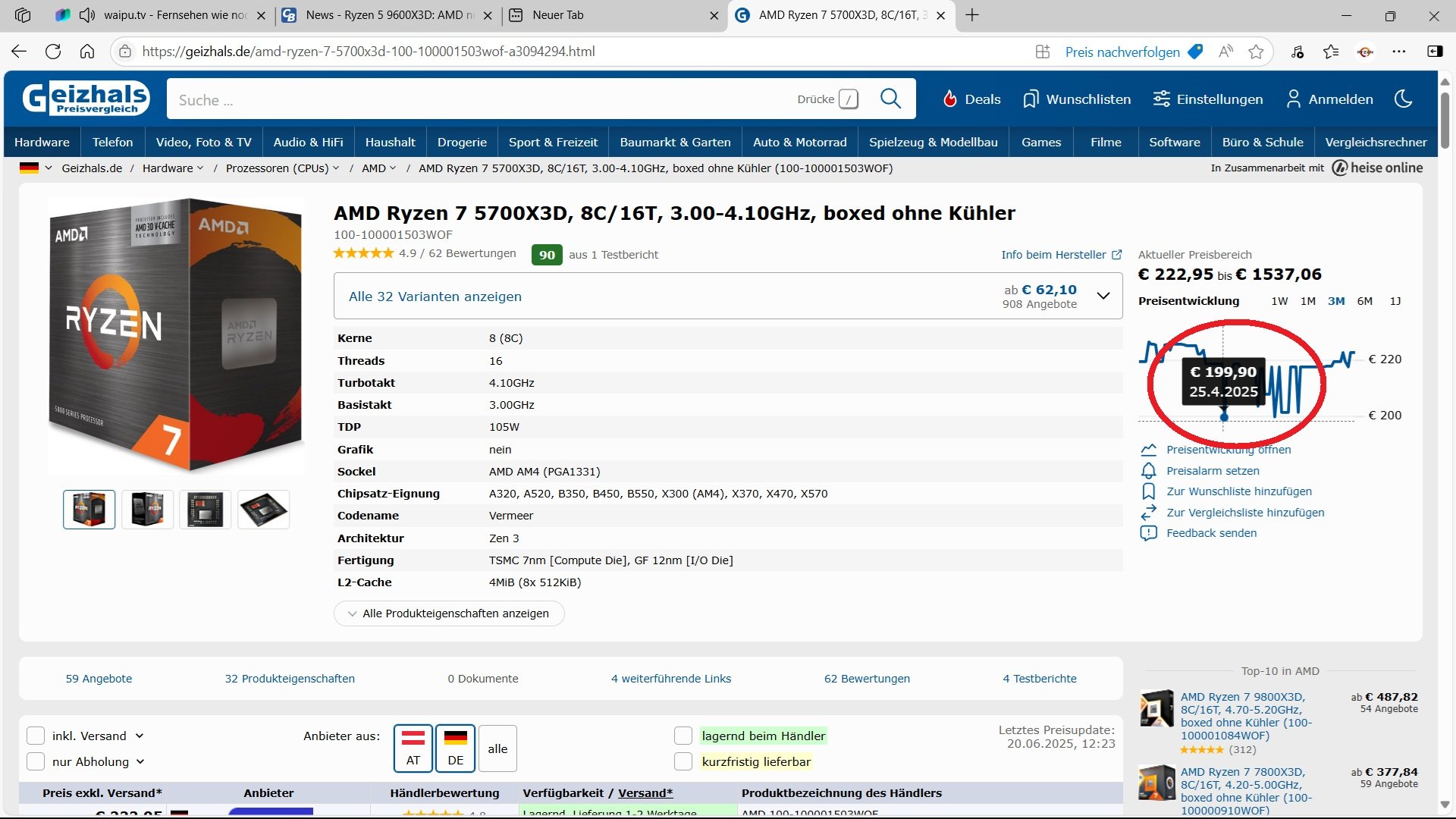Switch to the '59 Angebote' tab
The height and width of the screenshot is (819, 1456).
pyautogui.click(x=99, y=679)
